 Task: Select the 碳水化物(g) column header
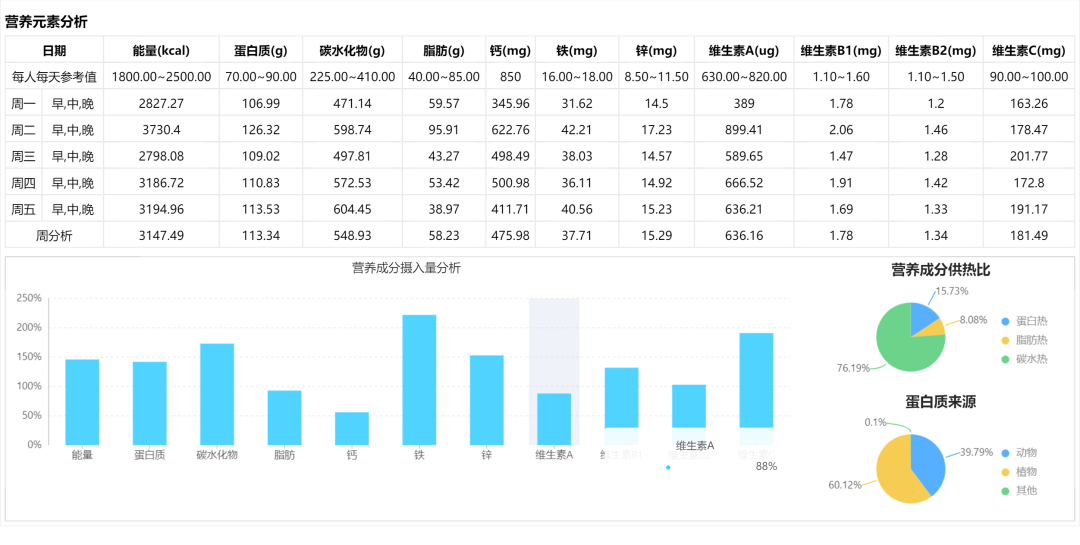pyautogui.click(x=353, y=50)
